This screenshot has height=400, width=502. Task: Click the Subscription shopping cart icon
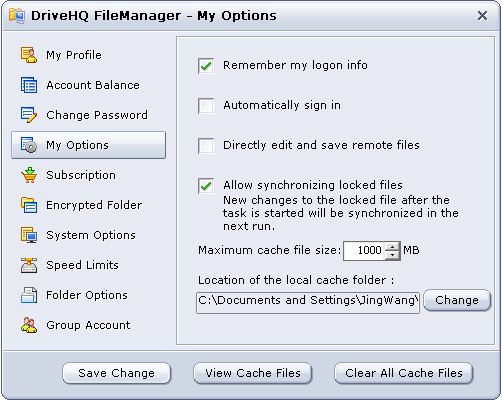point(29,175)
